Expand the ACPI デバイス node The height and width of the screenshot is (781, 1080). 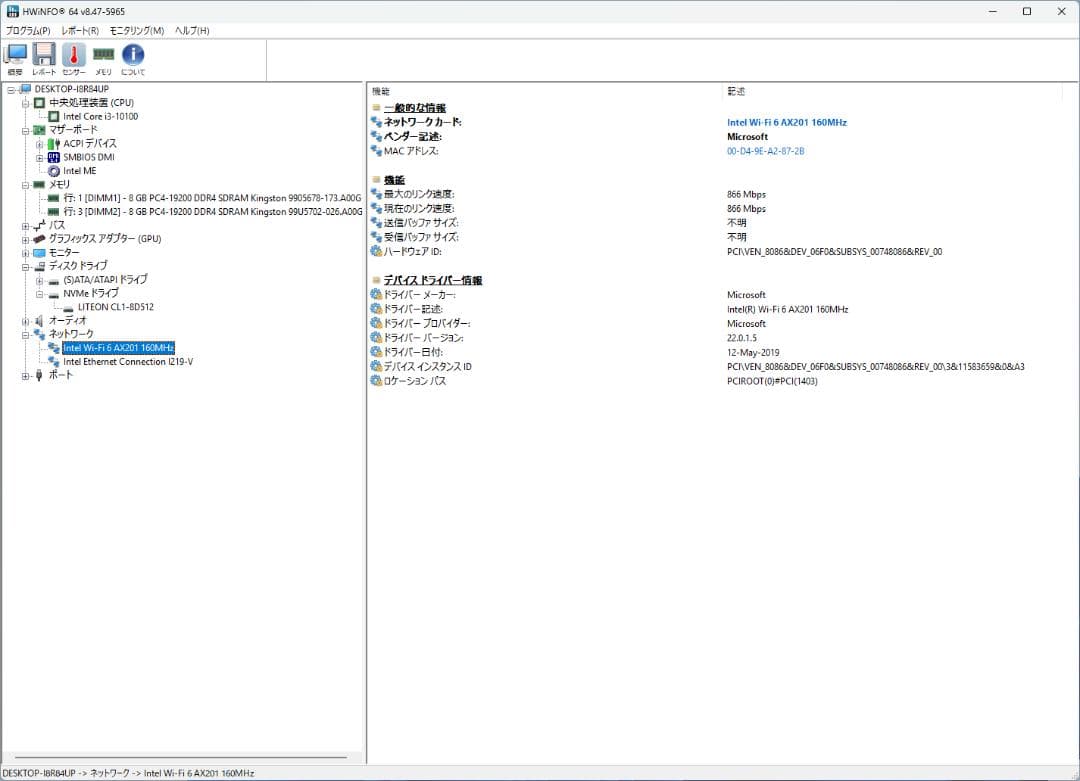pyautogui.click(x=40, y=144)
